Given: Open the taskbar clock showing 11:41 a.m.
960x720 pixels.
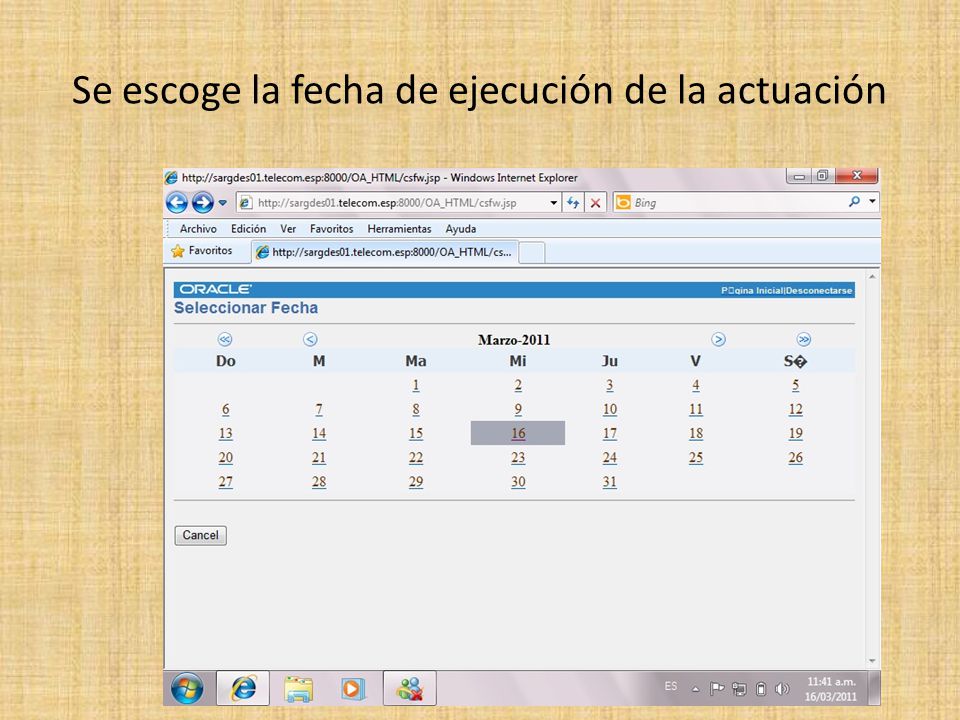Looking at the screenshot, I should click(831, 689).
